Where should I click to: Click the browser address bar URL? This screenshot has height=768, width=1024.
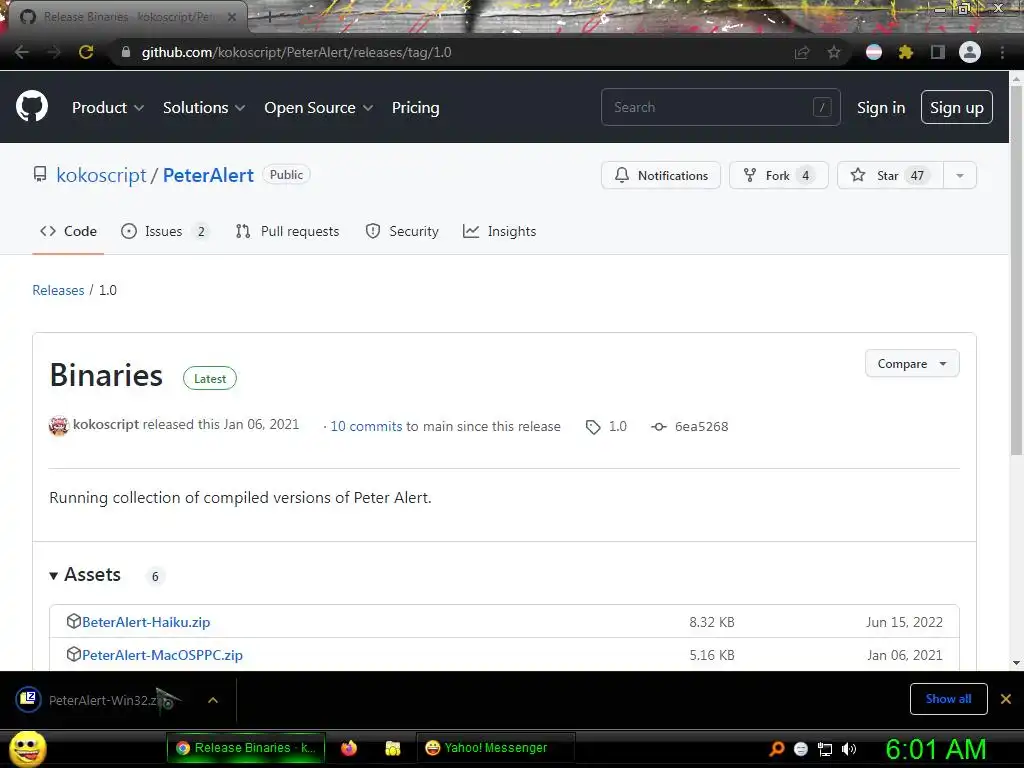click(296, 52)
